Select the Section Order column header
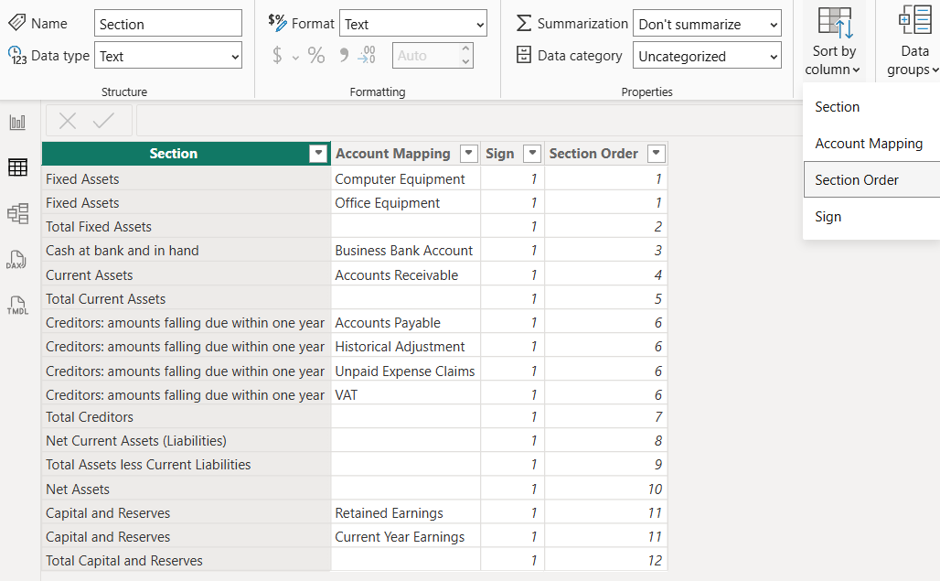The image size is (940, 581). coord(593,153)
